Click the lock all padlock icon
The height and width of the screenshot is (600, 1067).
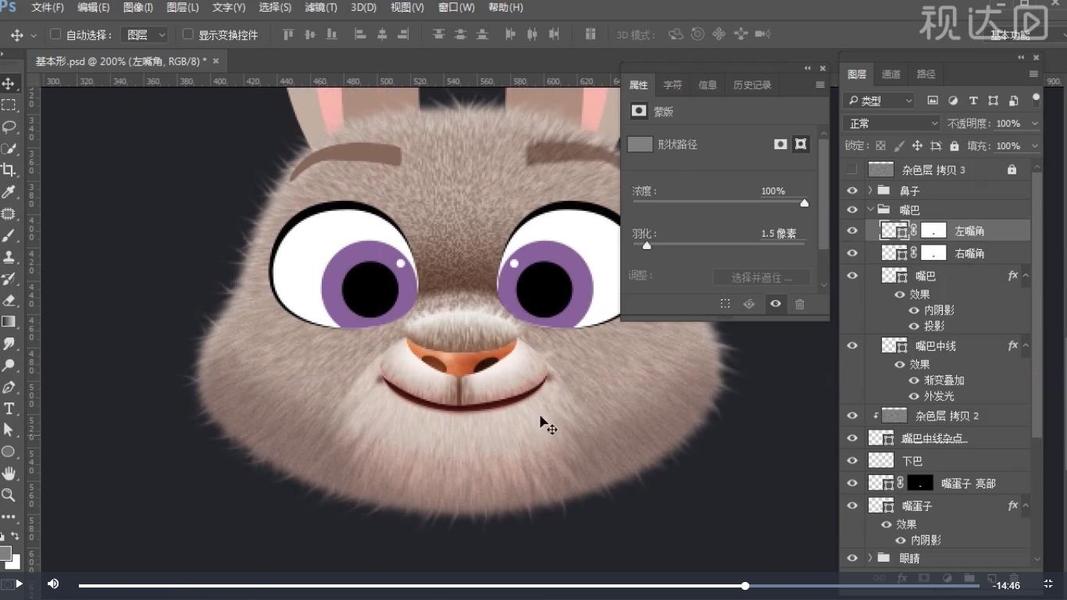coord(954,146)
